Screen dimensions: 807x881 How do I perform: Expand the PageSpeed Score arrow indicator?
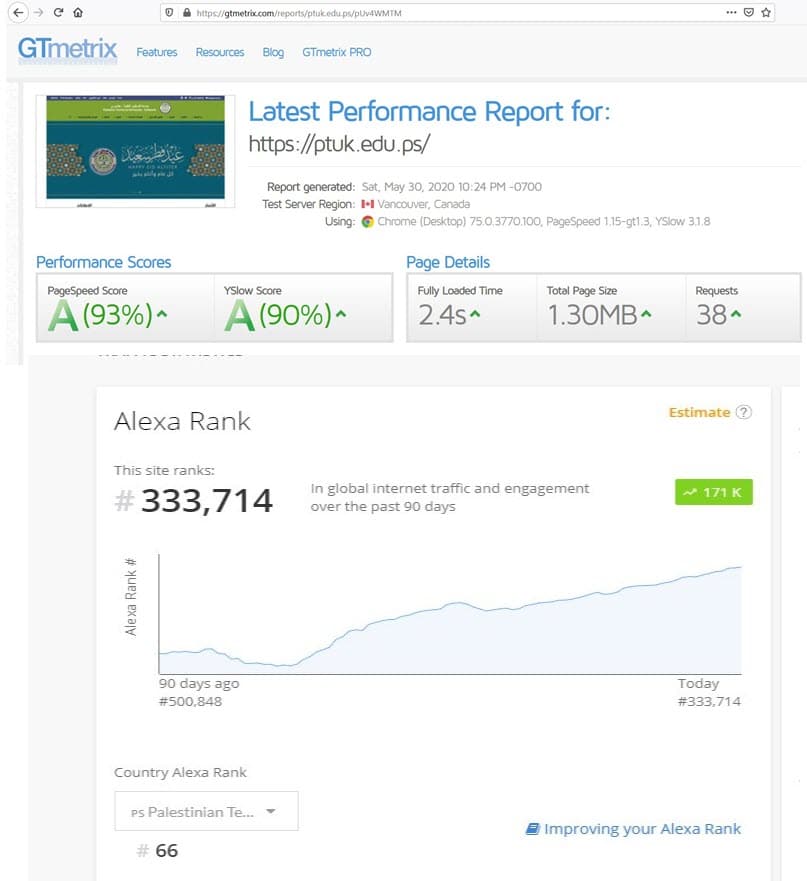(162, 316)
